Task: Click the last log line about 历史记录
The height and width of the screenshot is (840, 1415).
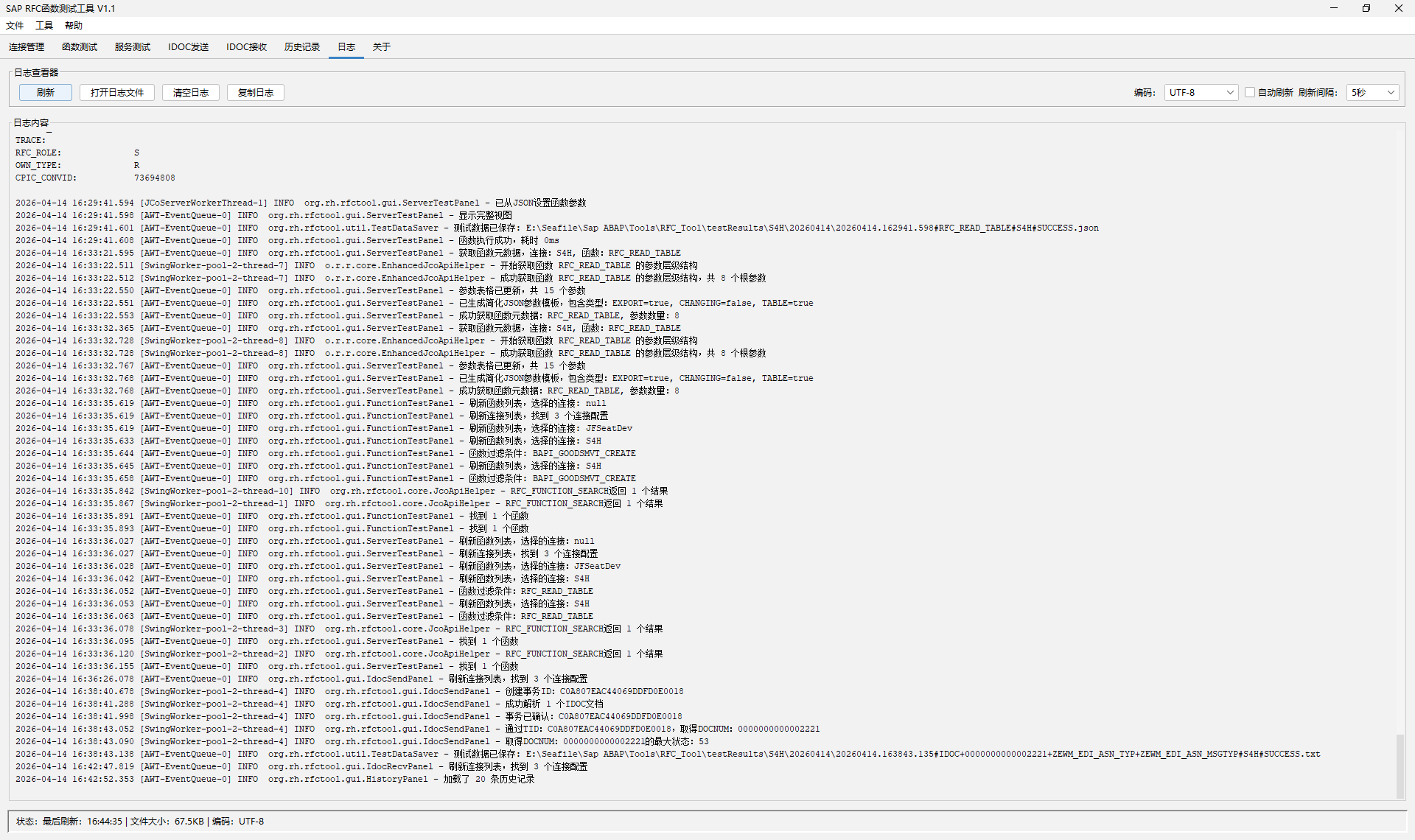Action: [x=275, y=780]
